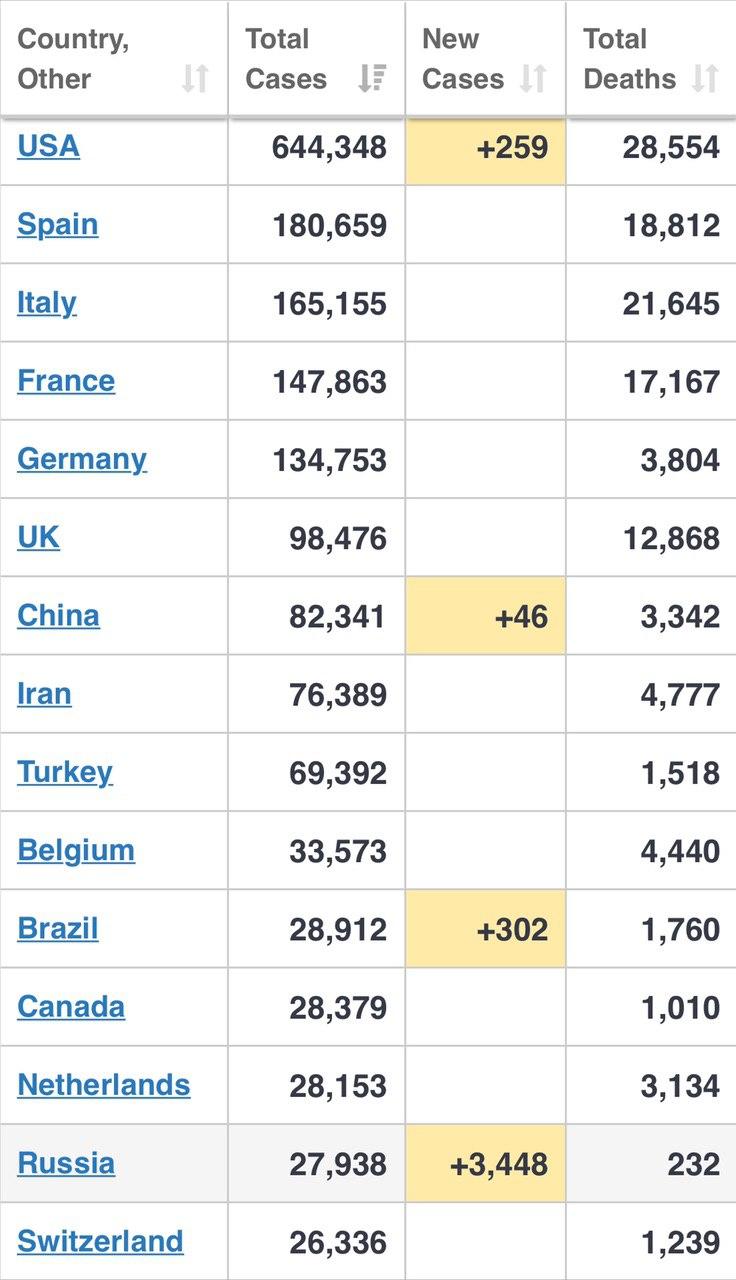Open the France country page link

66,380
